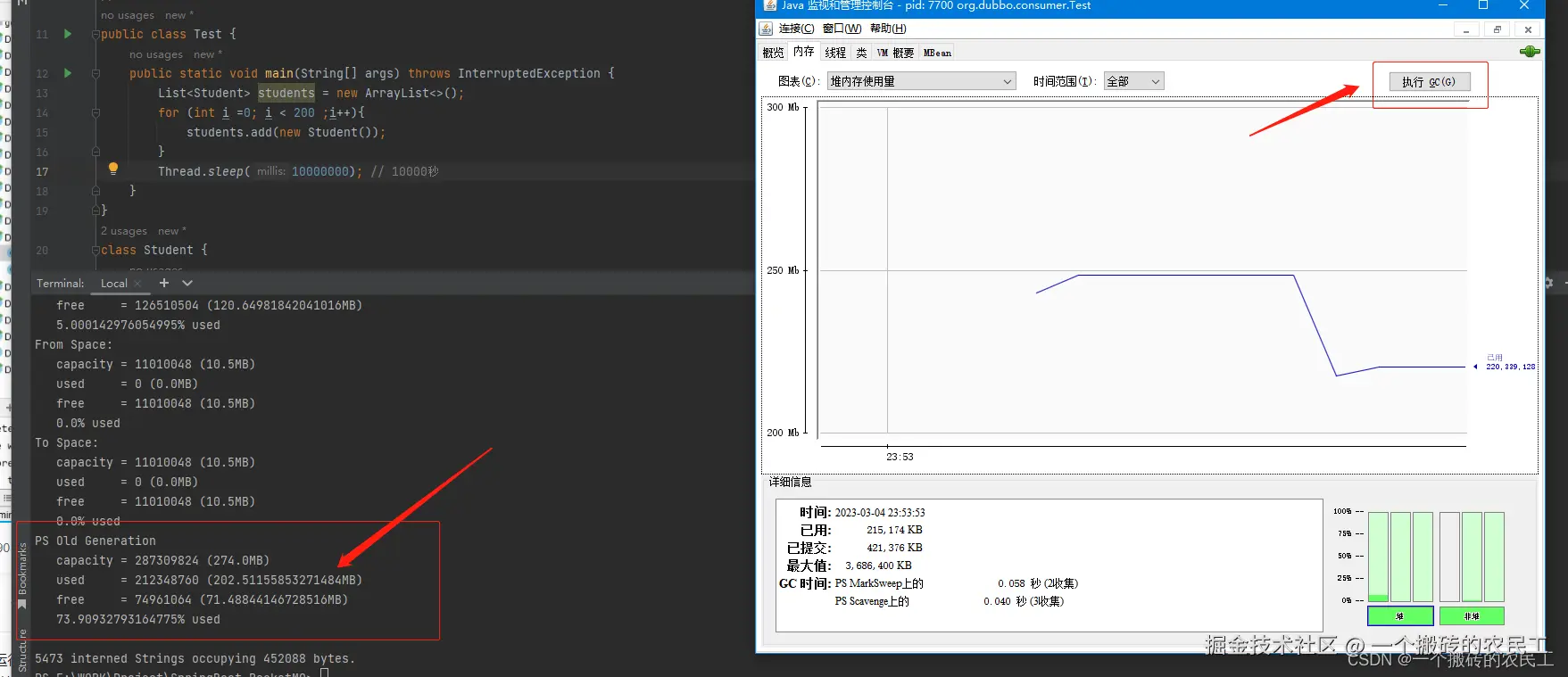
Task: Collapse the main method fold on line 12
Action: pyautogui.click(x=95, y=73)
